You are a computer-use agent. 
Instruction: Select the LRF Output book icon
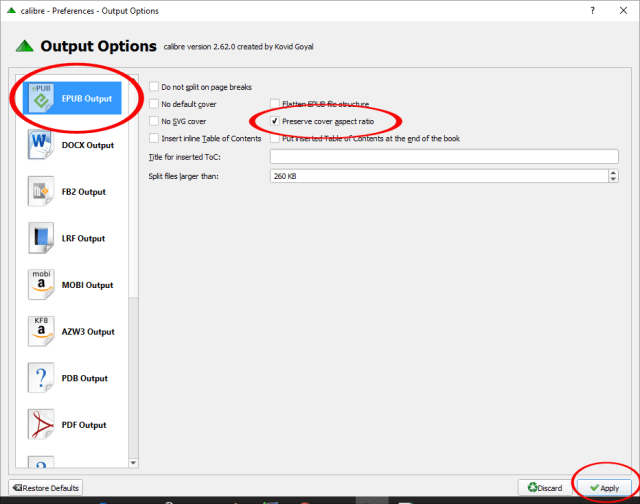41,238
